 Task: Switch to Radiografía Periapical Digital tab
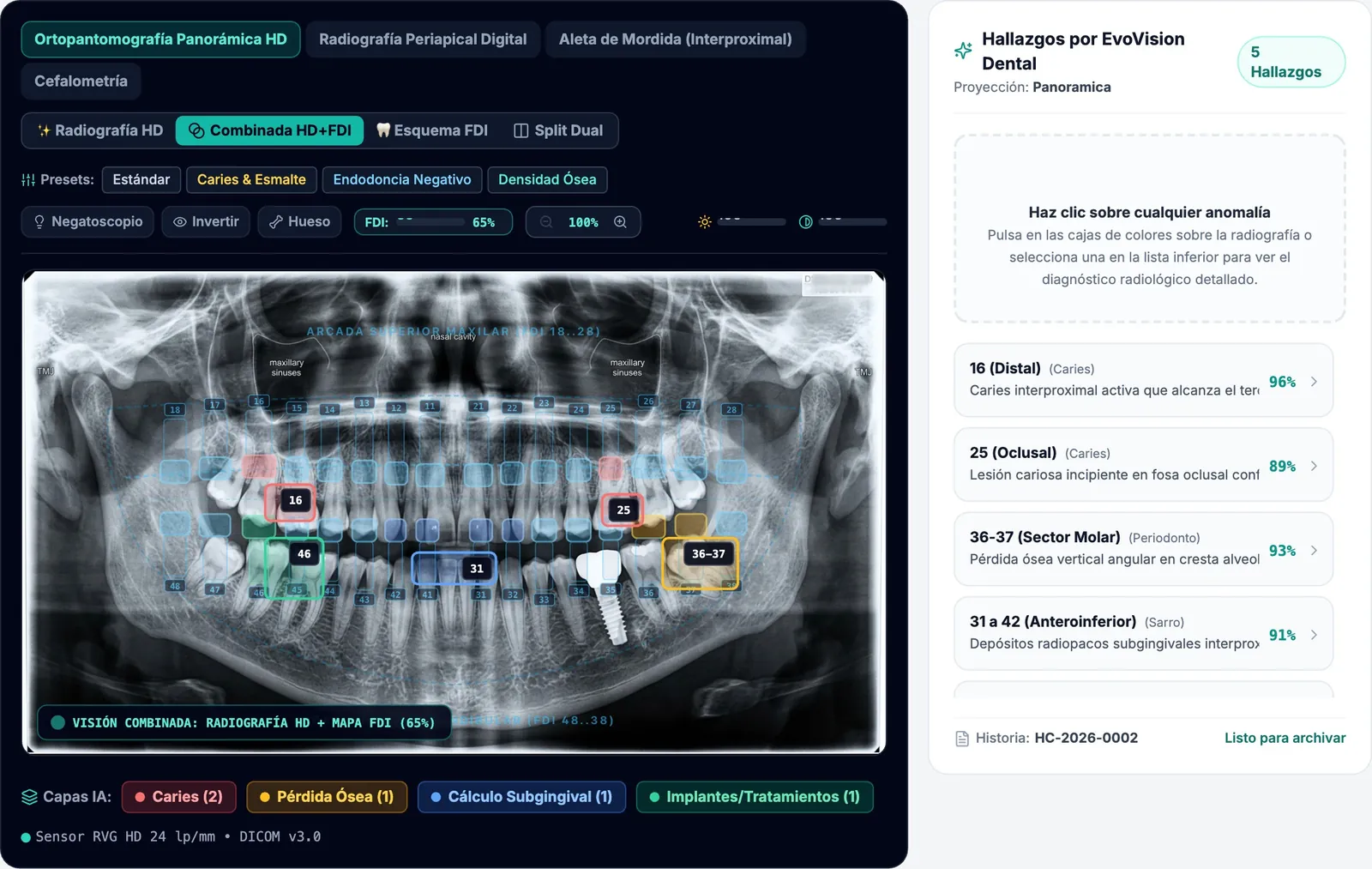[x=423, y=39]
